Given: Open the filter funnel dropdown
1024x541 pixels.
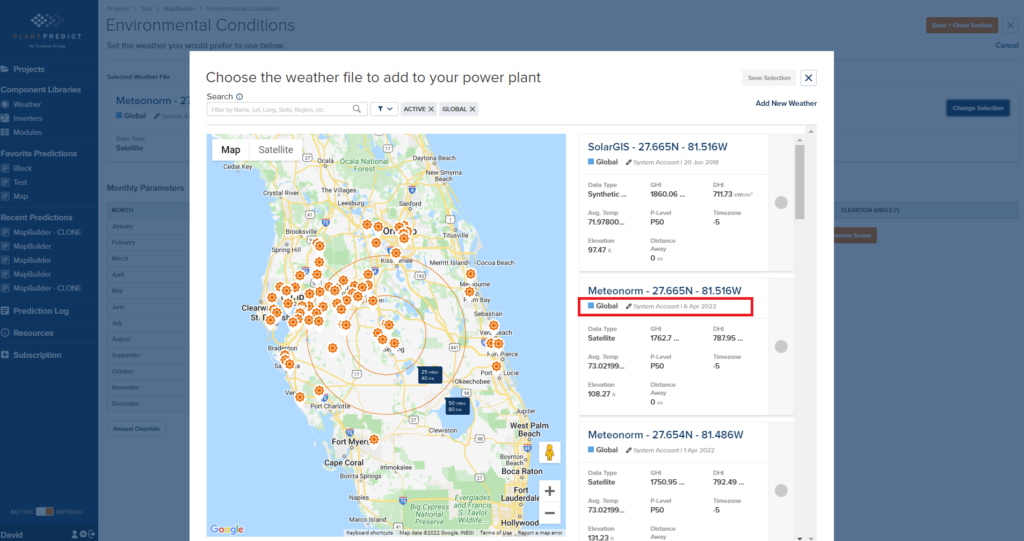Looking at the screenshot, I should [385, 109].
